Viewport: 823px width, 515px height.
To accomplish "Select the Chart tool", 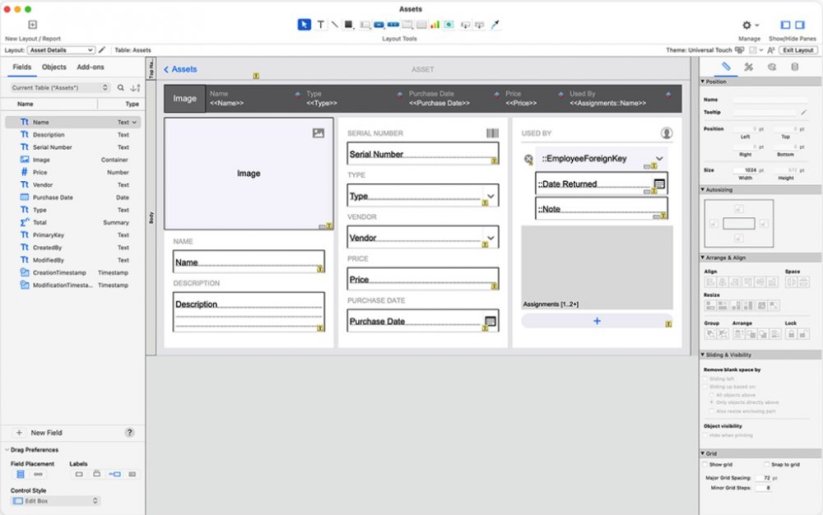I will (435, 25).
